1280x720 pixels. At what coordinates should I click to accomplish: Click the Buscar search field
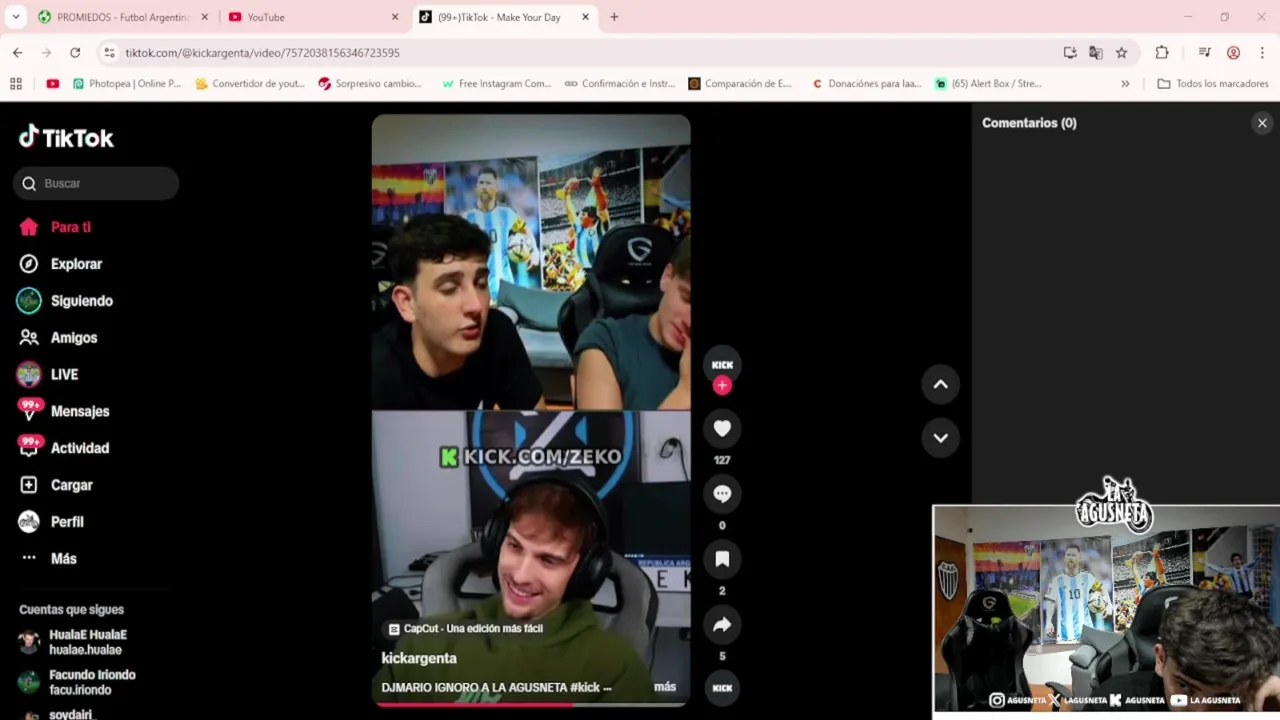pyautogui.click(x=96, y=183)
